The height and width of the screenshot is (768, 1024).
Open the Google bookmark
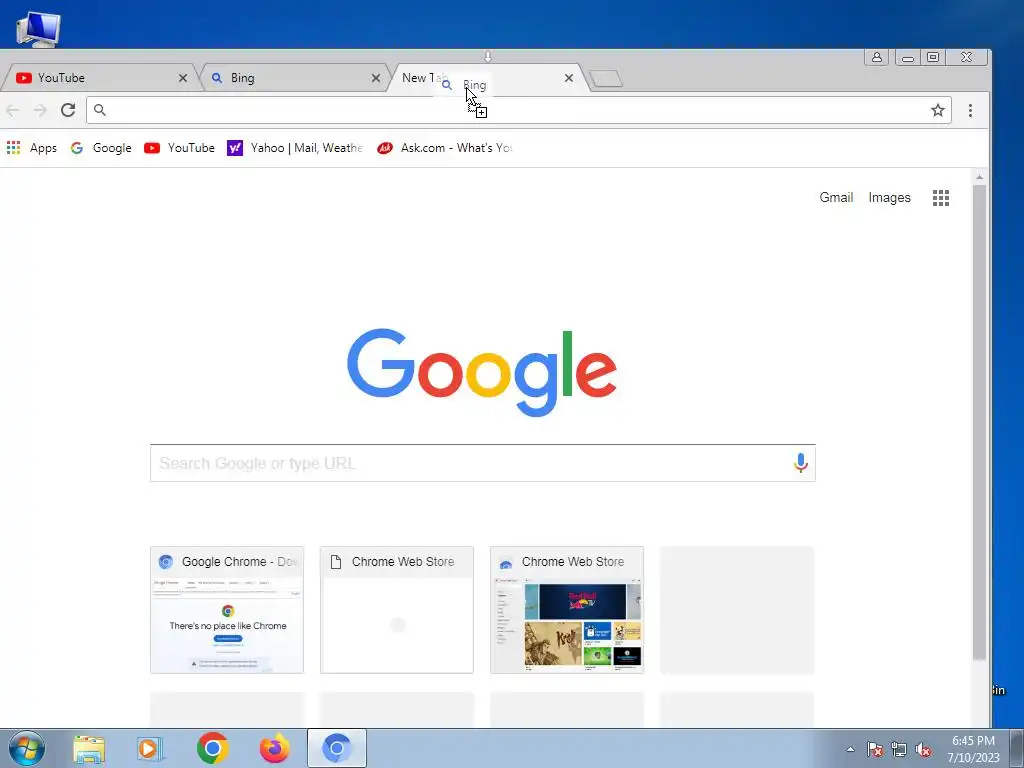101,148
